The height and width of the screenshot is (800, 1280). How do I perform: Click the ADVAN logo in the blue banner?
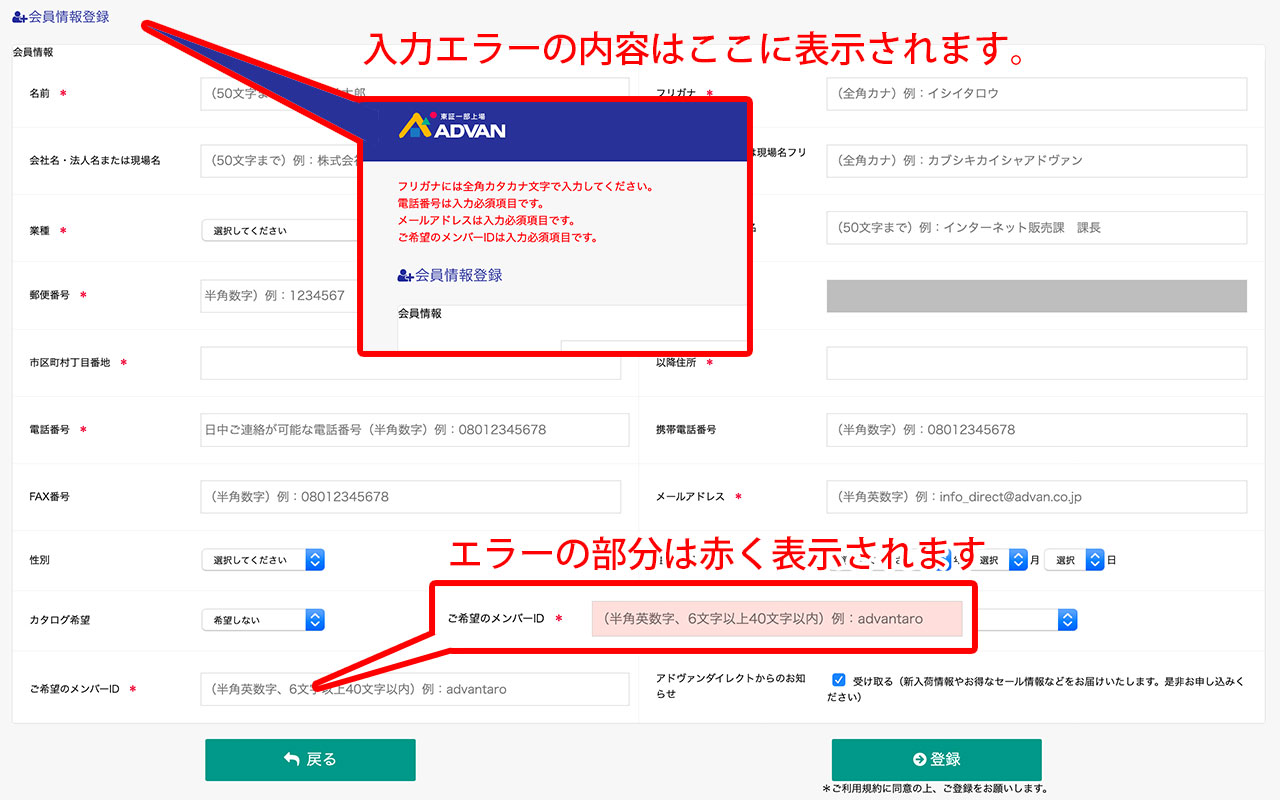pyautogui.click(x=452, y=125)
